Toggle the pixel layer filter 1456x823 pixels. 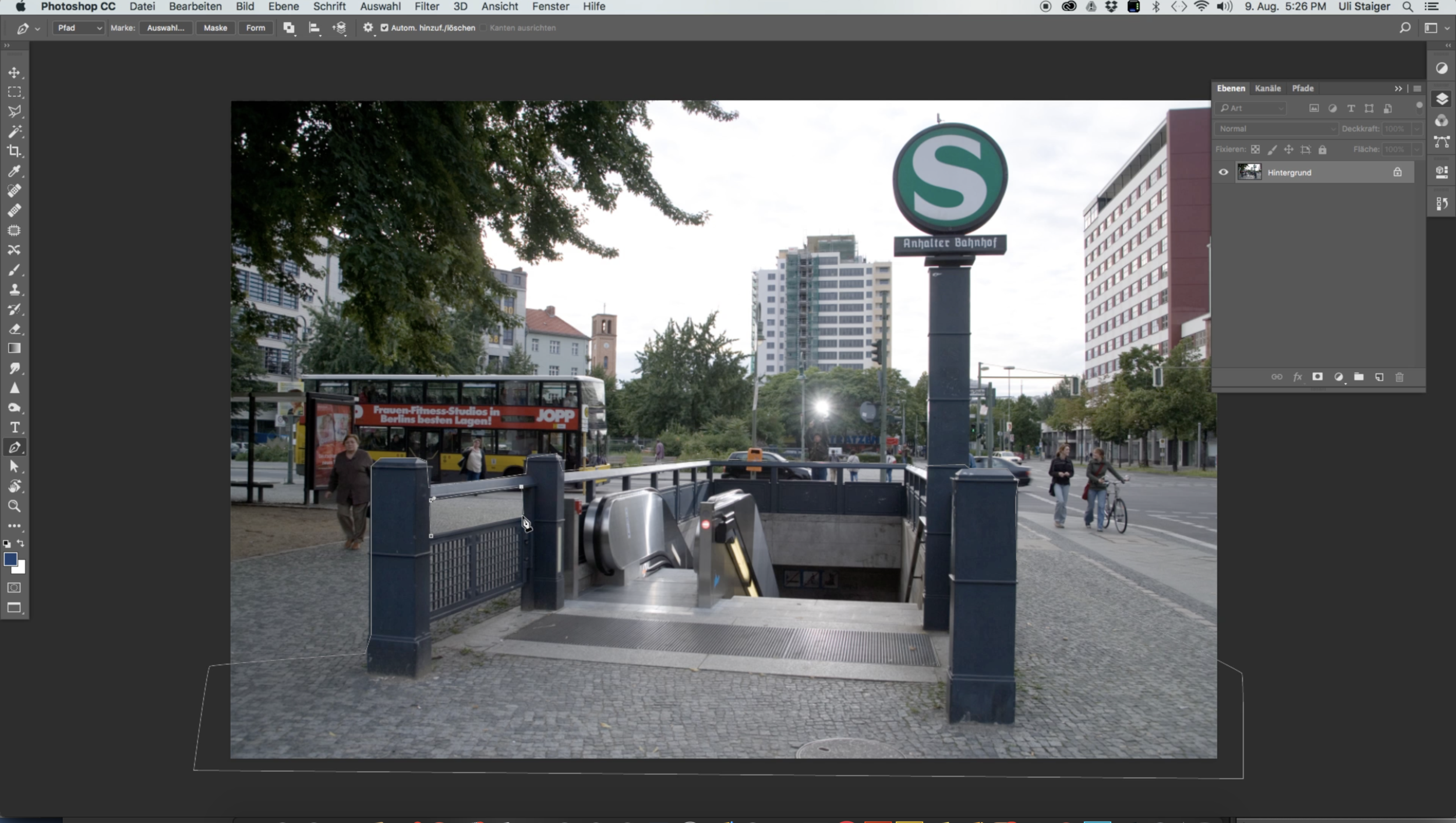[1314, 108]
